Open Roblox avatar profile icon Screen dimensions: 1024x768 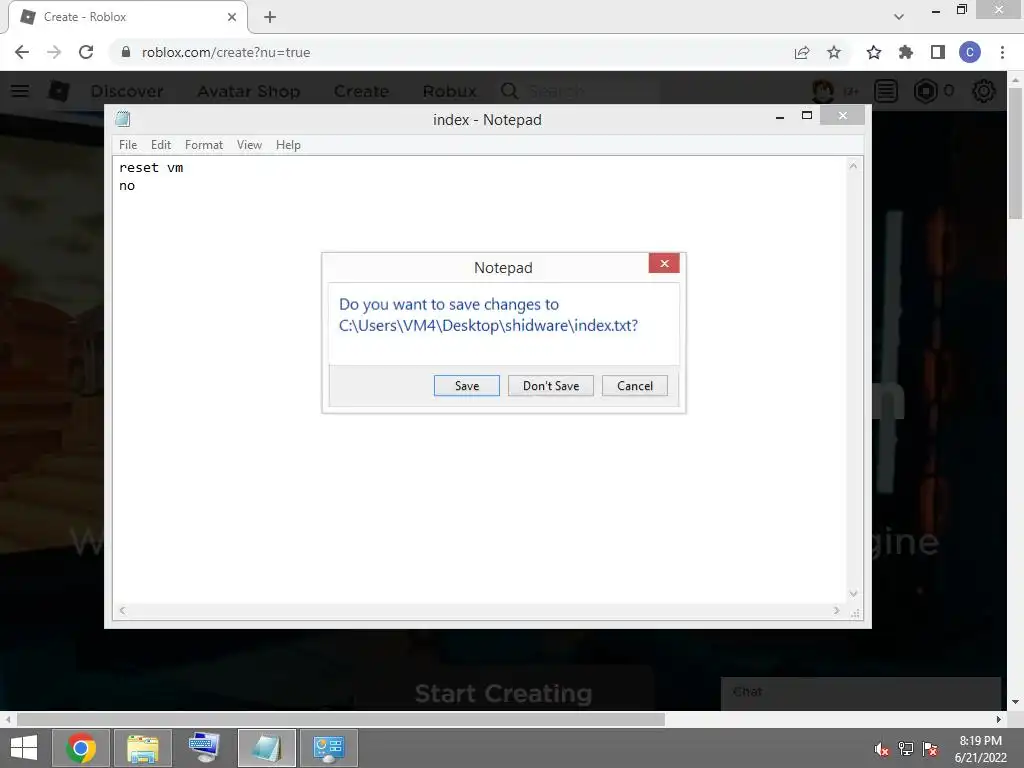point(824,91)
